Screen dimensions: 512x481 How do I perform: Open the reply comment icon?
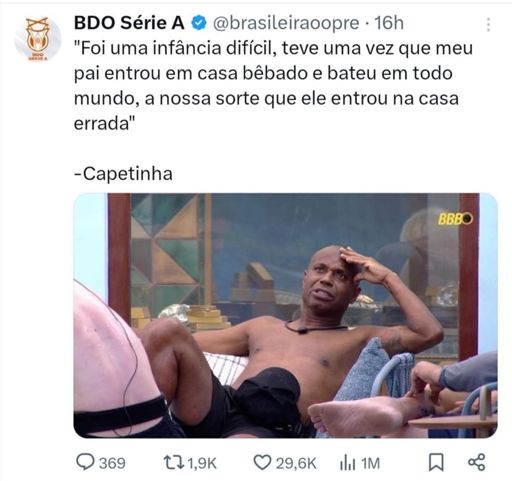[85, 462]
